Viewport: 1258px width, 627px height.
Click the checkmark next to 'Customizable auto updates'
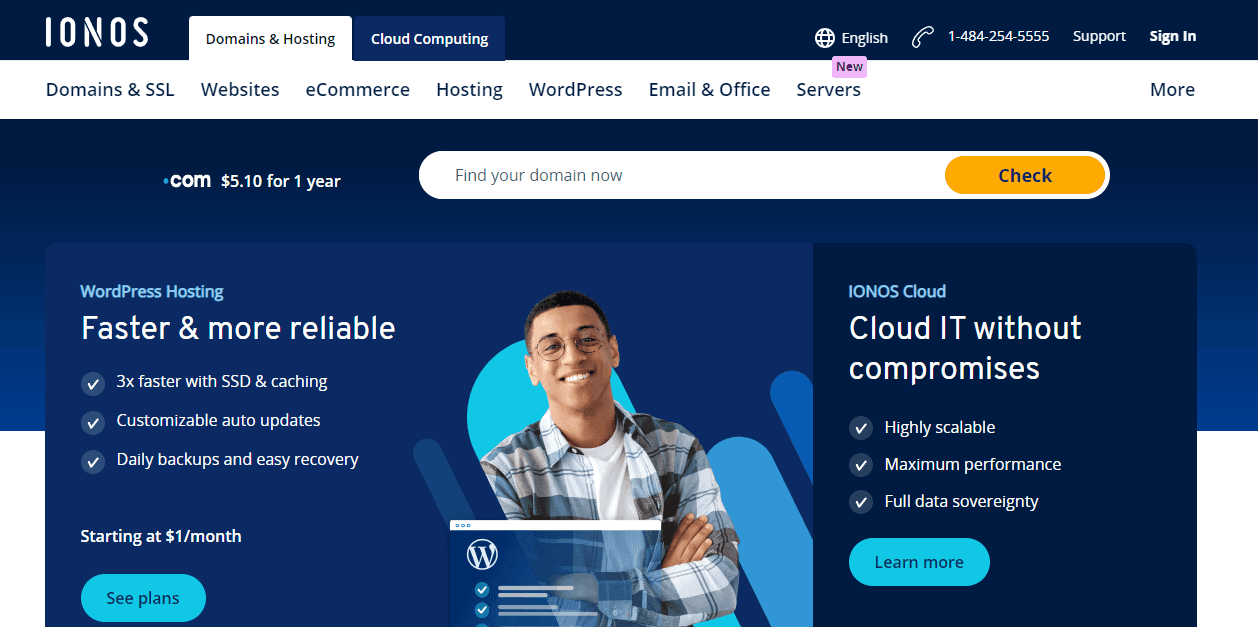click(x=93, y=423)
